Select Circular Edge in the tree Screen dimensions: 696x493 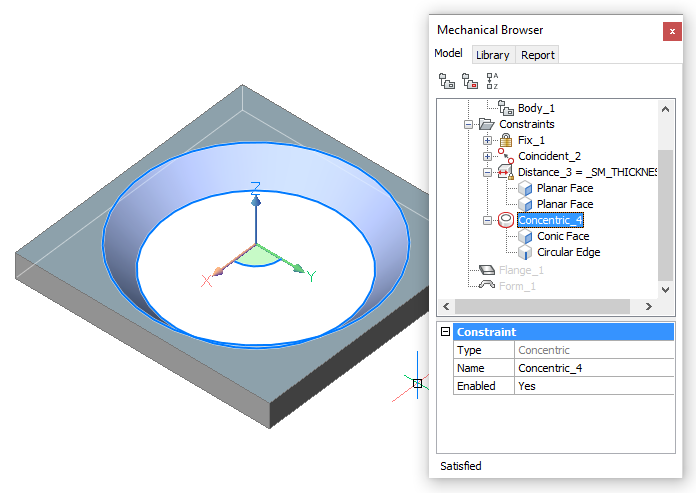coord(568,252)
